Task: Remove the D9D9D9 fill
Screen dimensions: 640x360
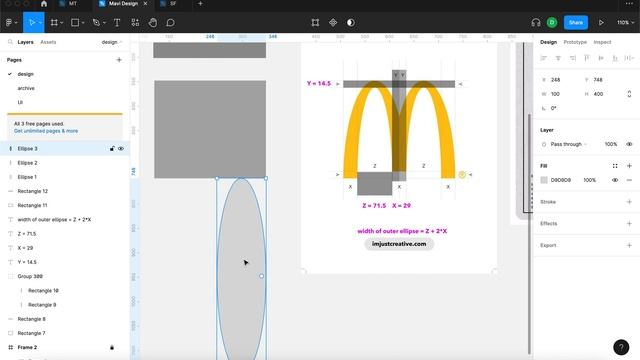Action: [x=629, y=180]
